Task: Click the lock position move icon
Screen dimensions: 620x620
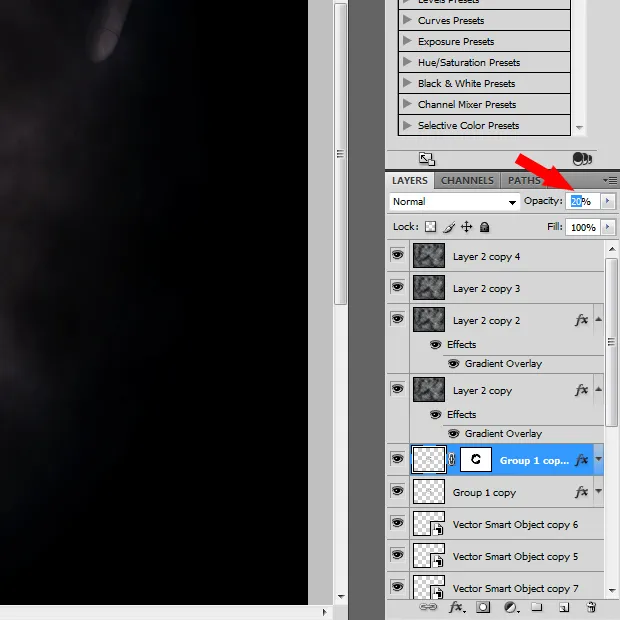Action: [466, 227]
